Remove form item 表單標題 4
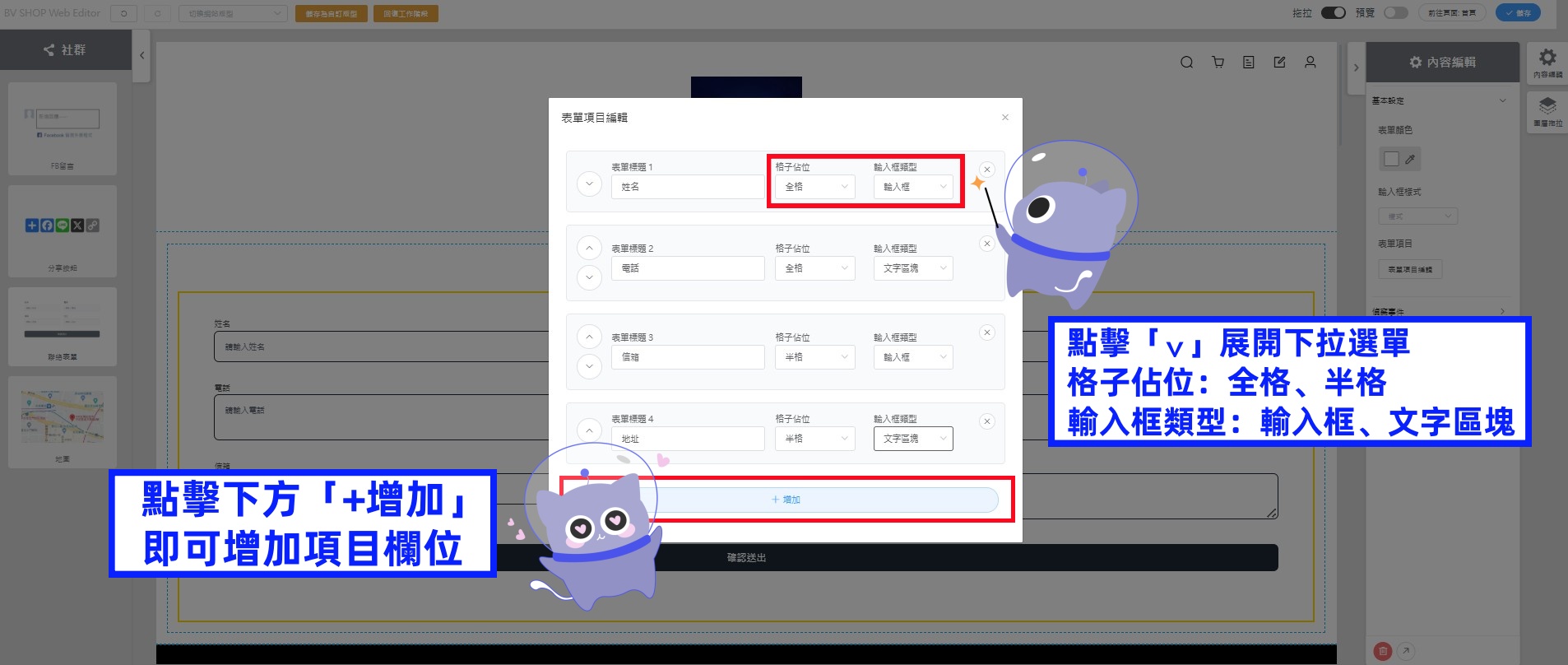This screenshot has height=665, width=1568. pyautogui.click(x=987, y=421)
